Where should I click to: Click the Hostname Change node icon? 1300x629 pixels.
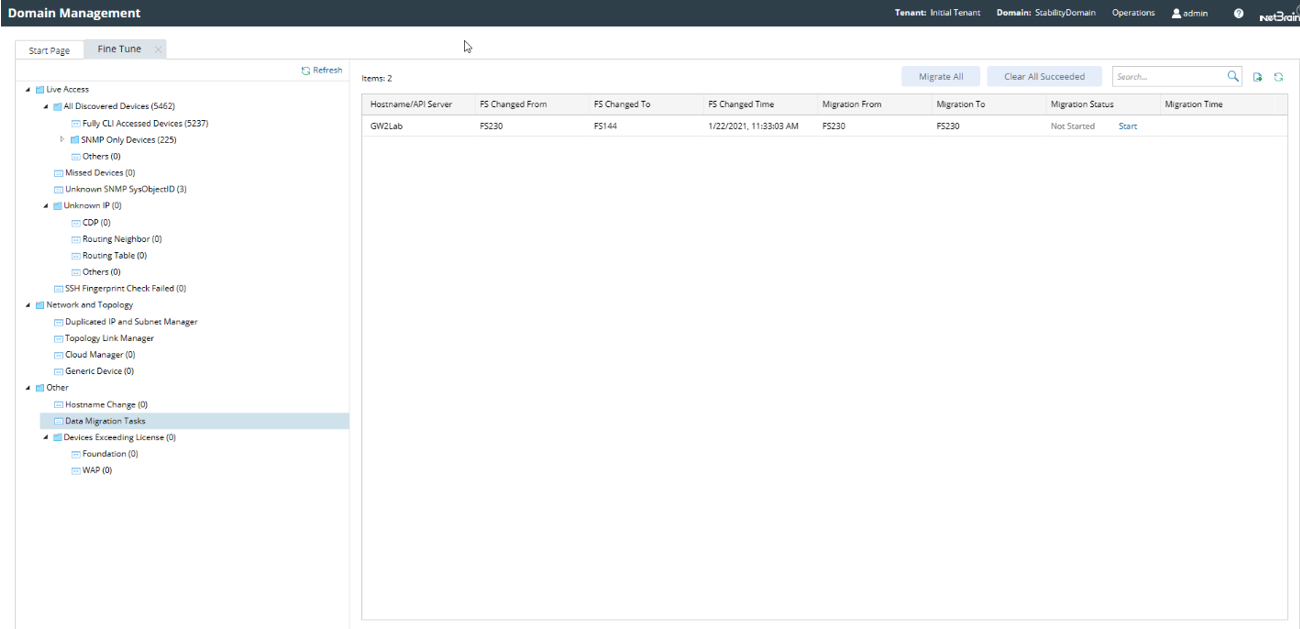(58, 405)
